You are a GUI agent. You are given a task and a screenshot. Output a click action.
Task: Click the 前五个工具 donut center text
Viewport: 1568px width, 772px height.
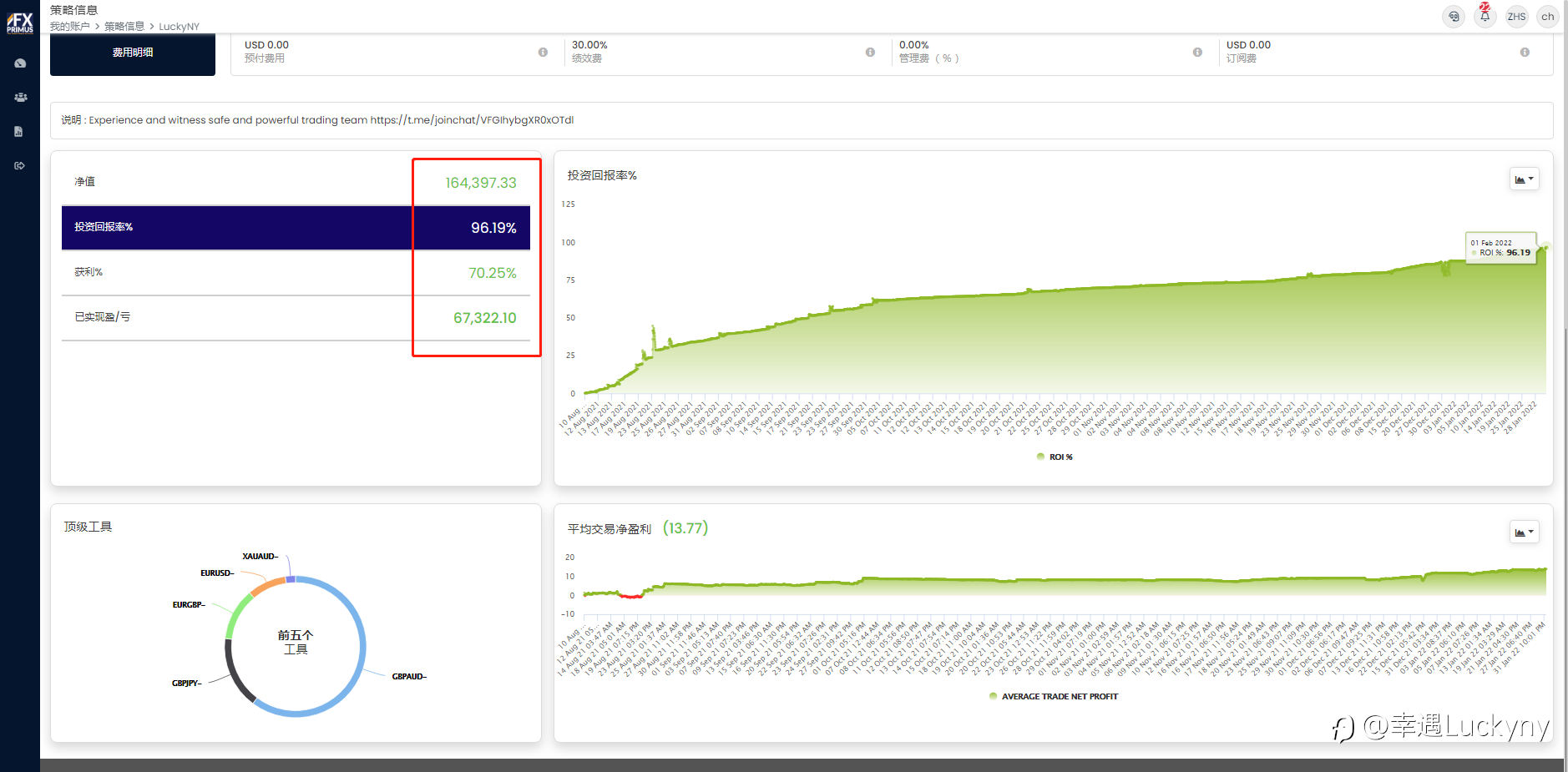coord(296,642)
